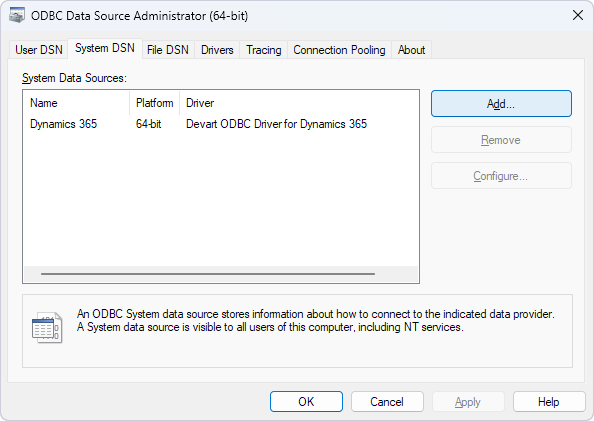Select the System DSN tab
Screen dimensions: 594x421
(x=105, y=48)
